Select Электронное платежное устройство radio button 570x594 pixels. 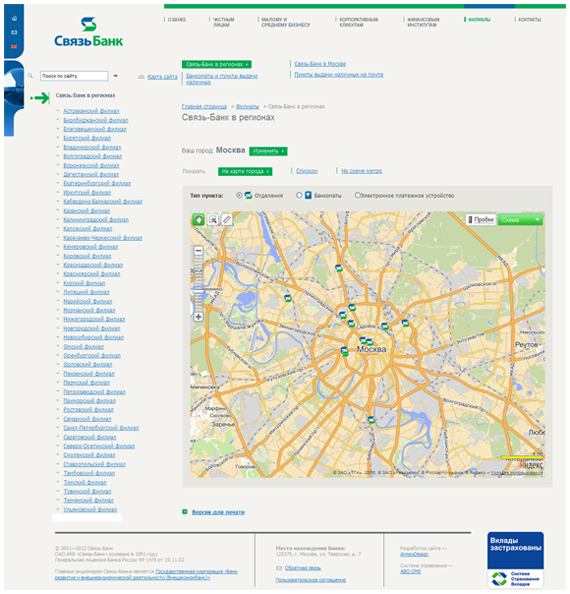click(x=357, y=195)
